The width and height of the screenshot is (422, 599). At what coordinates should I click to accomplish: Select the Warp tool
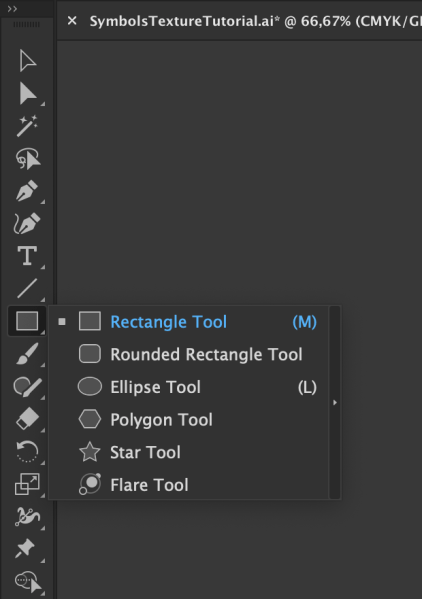tap(27, 516)
